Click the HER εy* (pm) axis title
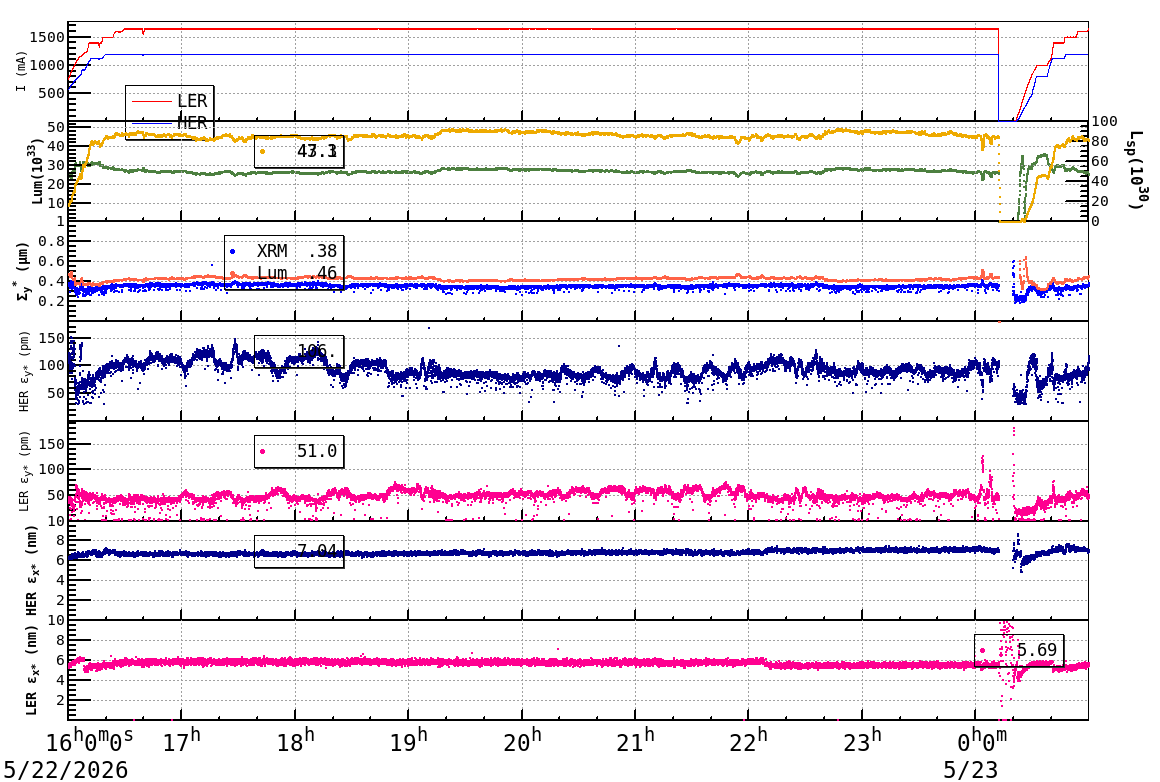The height and width of the screenshot is (782, 1160). (x=24, y=371)
